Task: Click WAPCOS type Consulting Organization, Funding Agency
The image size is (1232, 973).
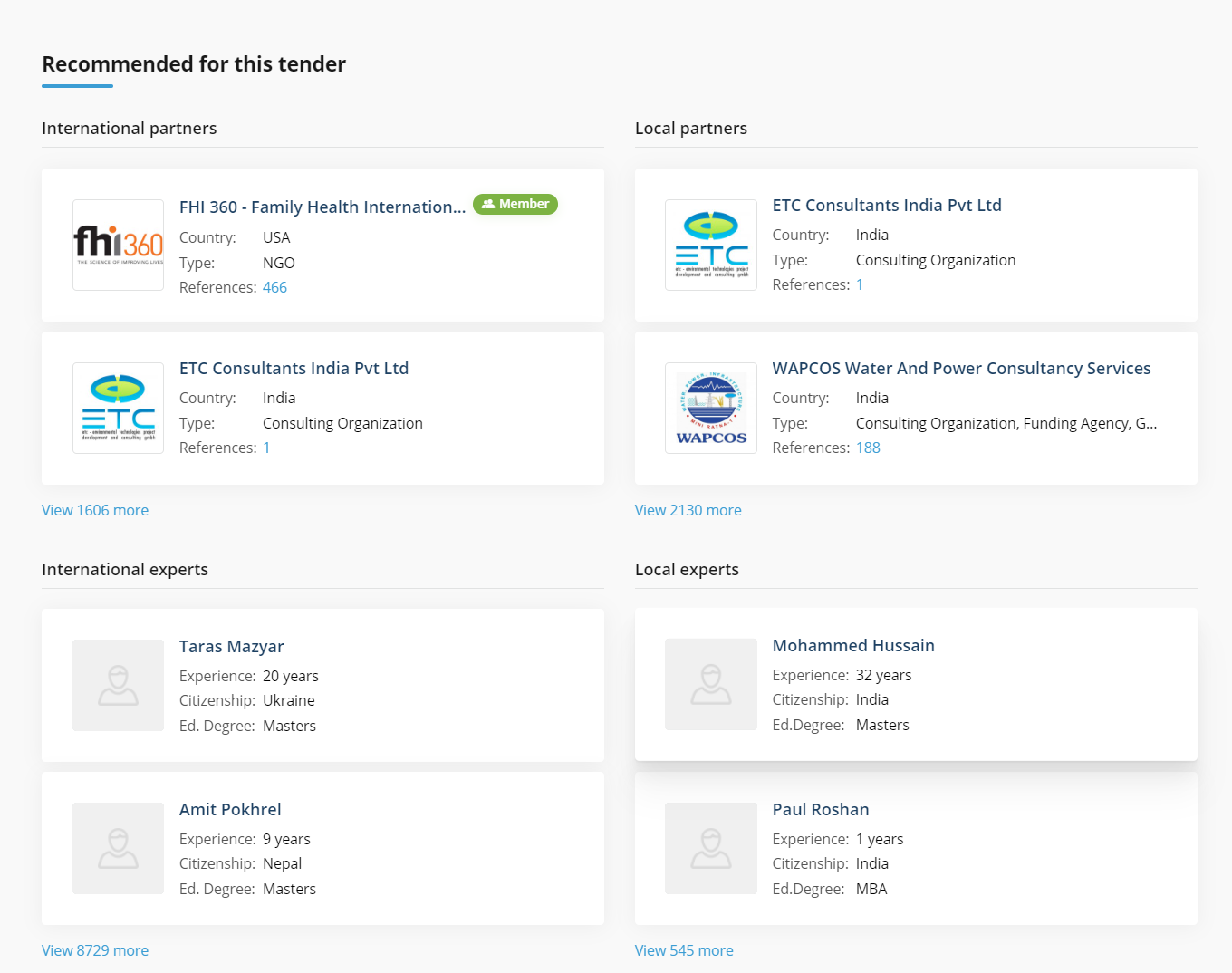Action: (1006, 423)
